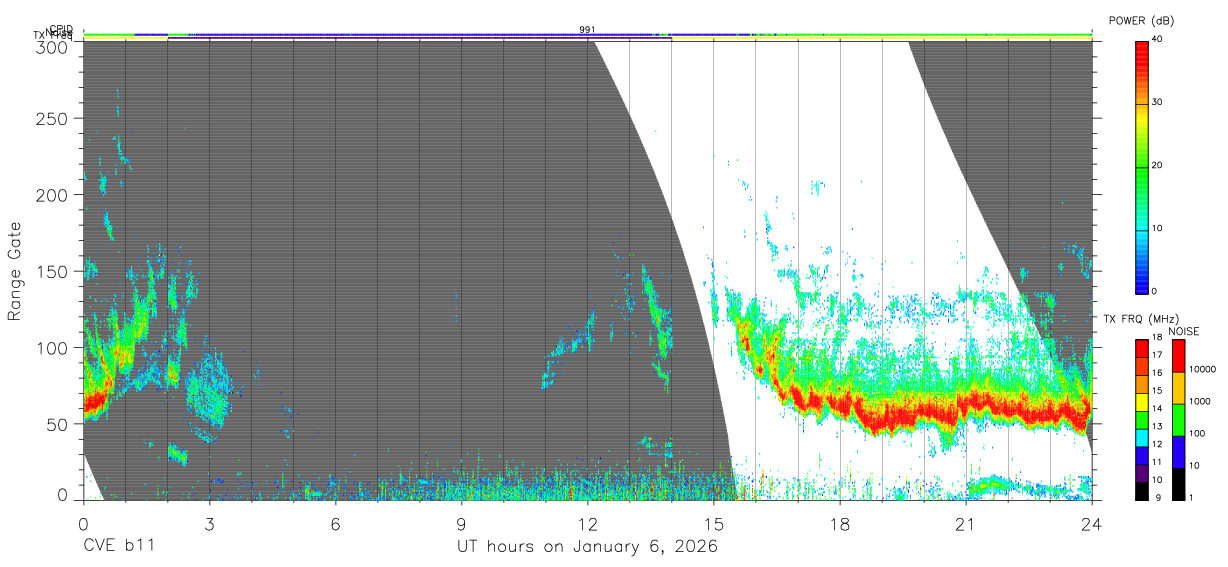Screen dimensions: 1228x567
Task: Click the 15 tick on UT hours axis
Action: [713, 523]
